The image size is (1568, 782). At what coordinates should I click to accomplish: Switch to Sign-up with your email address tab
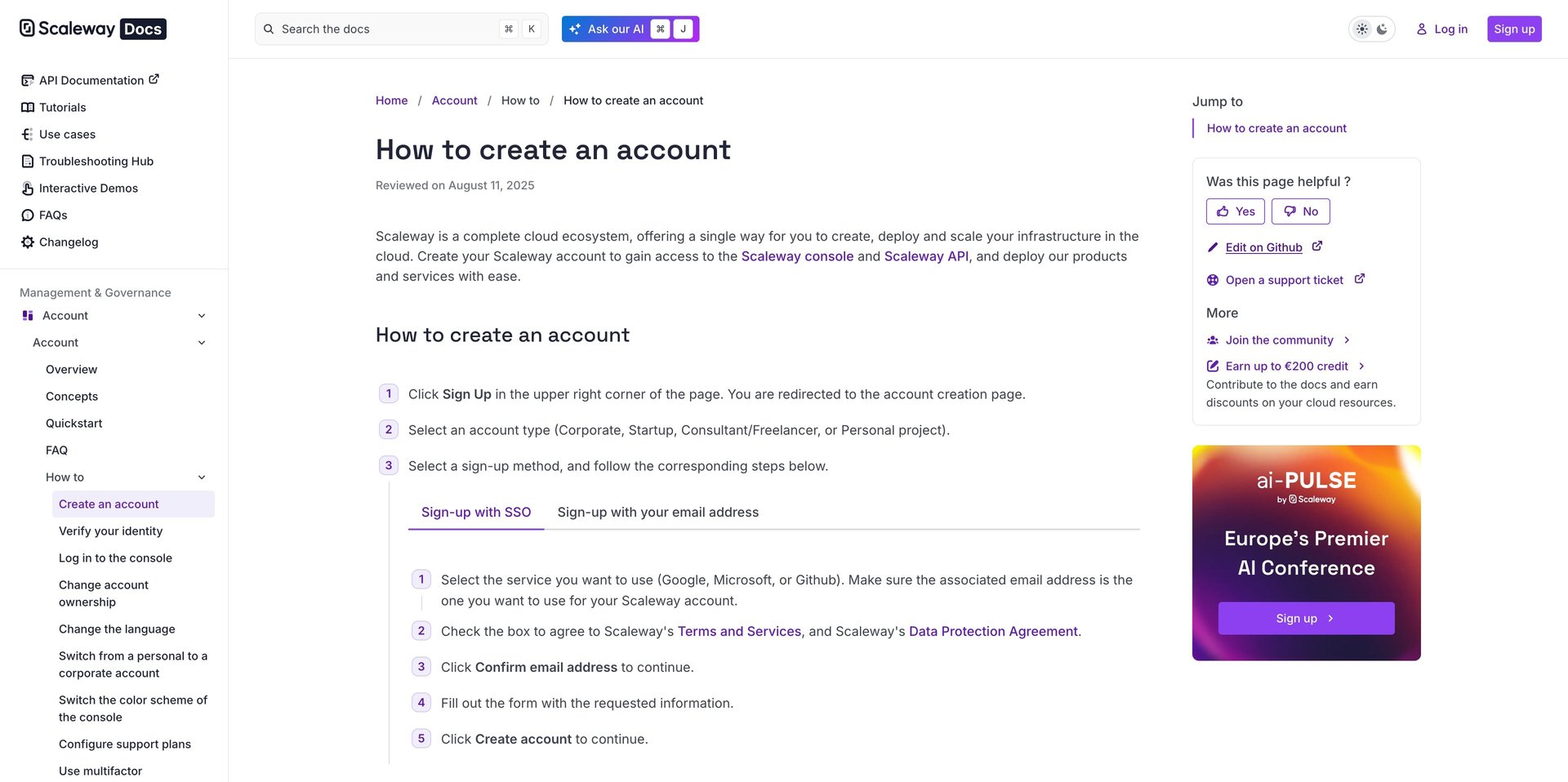point(657,512)
